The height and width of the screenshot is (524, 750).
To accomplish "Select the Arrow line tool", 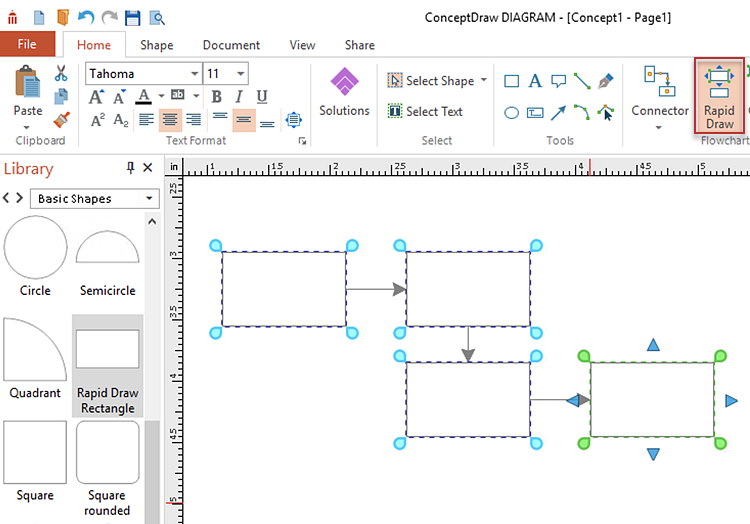I will 558,113.
